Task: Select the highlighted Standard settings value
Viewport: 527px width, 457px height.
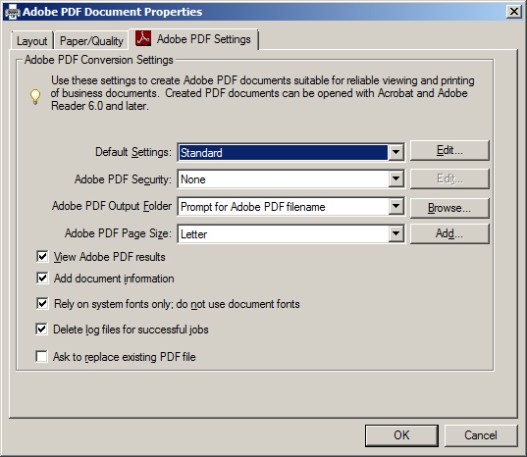Action: [x=283, y=153]
